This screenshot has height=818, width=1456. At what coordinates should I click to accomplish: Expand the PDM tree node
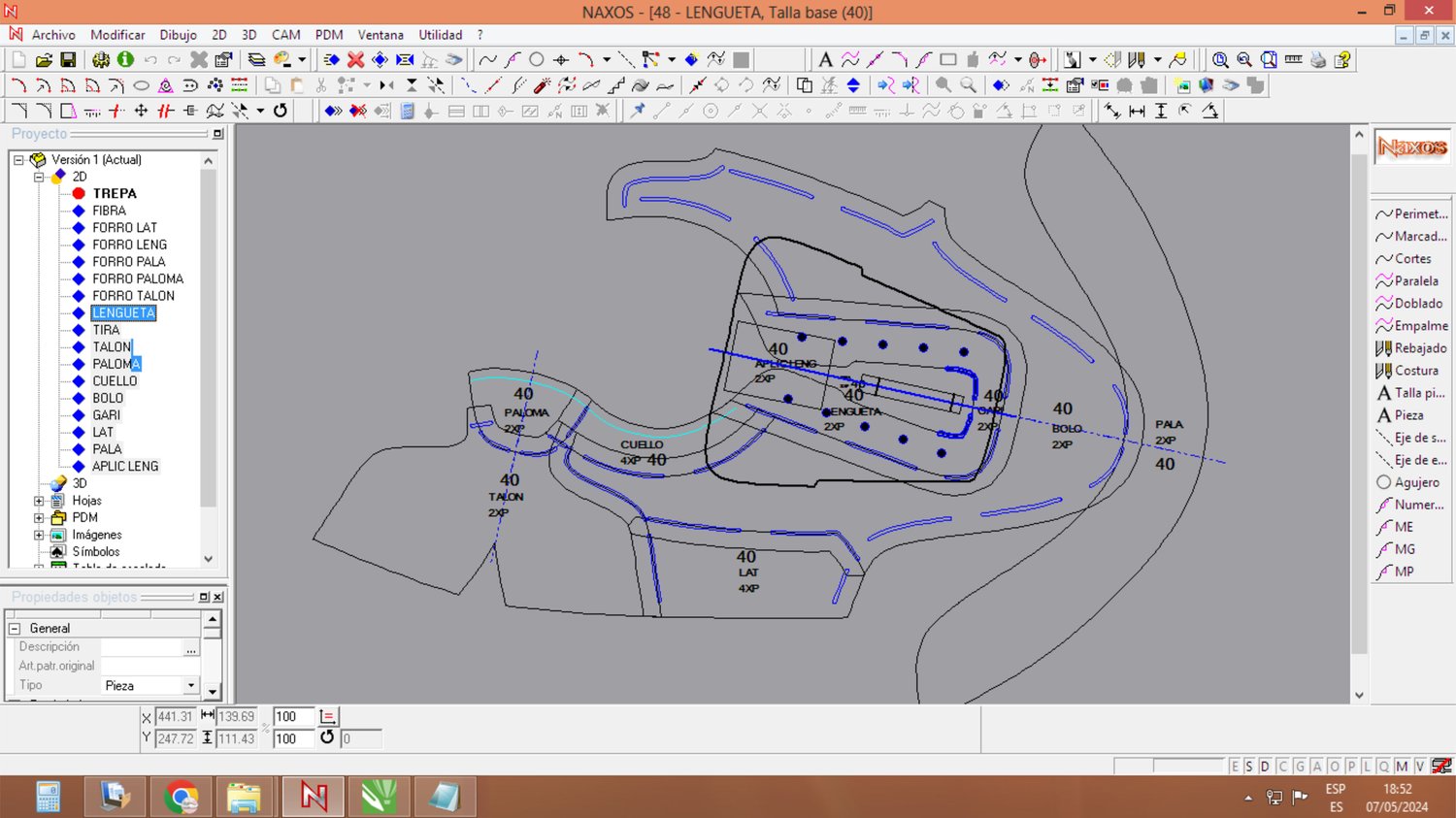click(40, 517)
